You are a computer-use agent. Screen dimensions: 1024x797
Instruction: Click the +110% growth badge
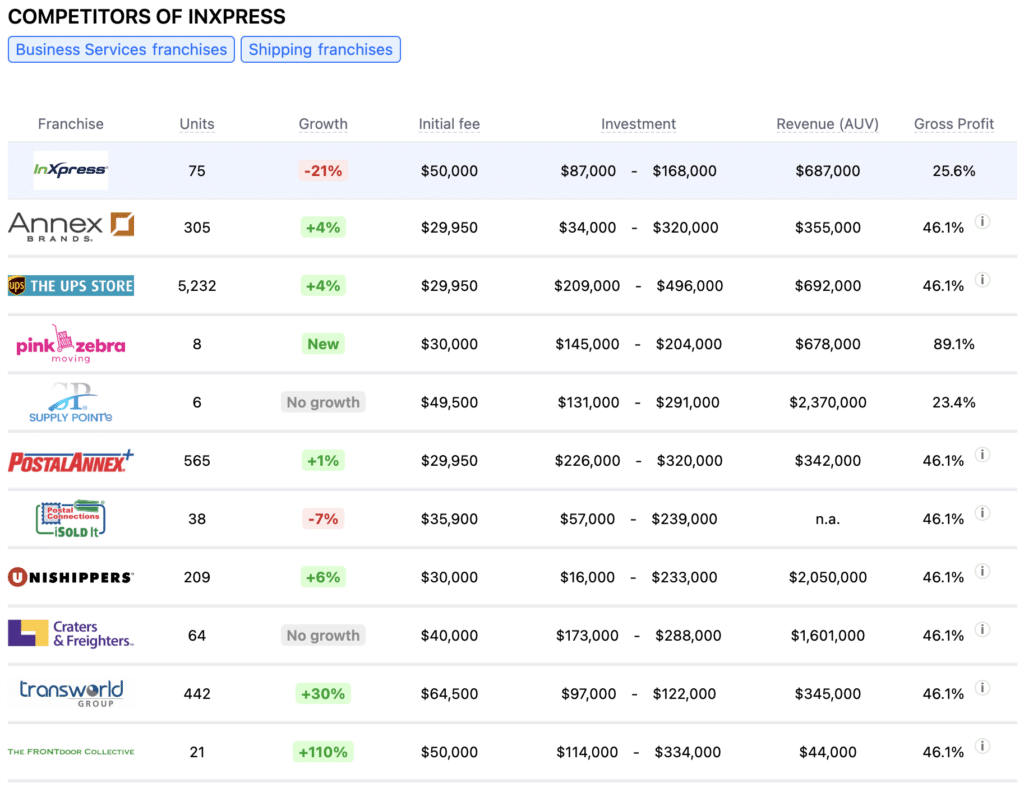[x=323, y=752]
